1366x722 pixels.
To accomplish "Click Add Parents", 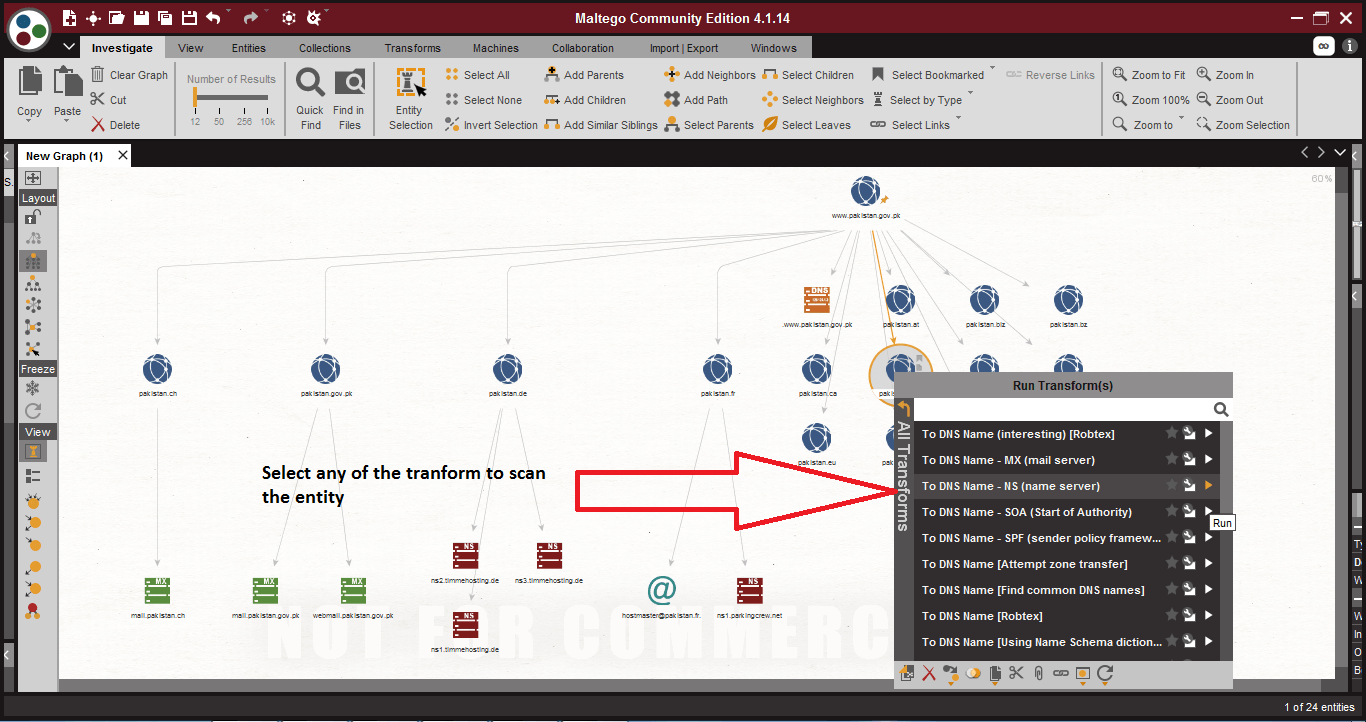I will (584, 75).
